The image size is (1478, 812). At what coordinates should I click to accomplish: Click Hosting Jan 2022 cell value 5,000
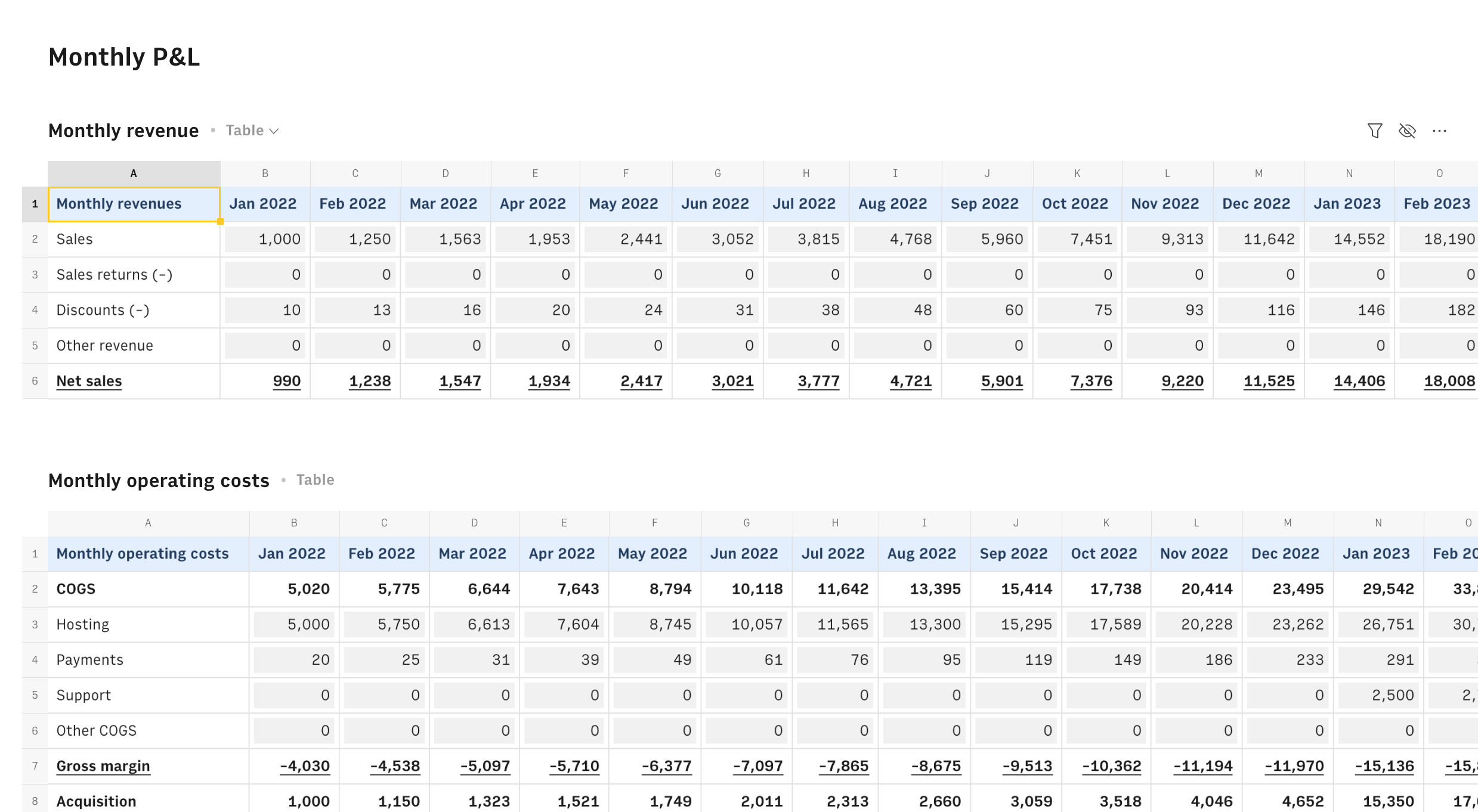(x=295, y=624)
